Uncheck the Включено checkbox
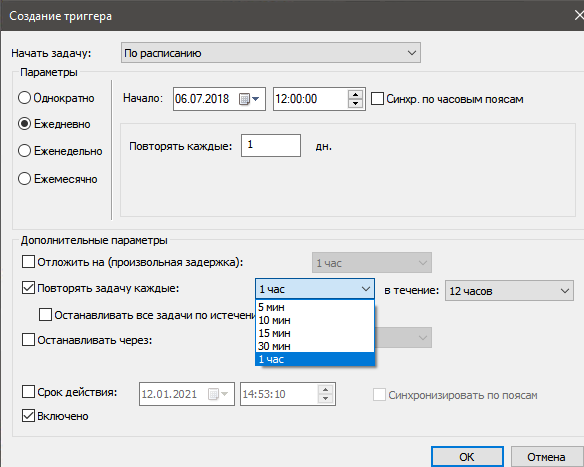584x467 pixels. (28, 416)
